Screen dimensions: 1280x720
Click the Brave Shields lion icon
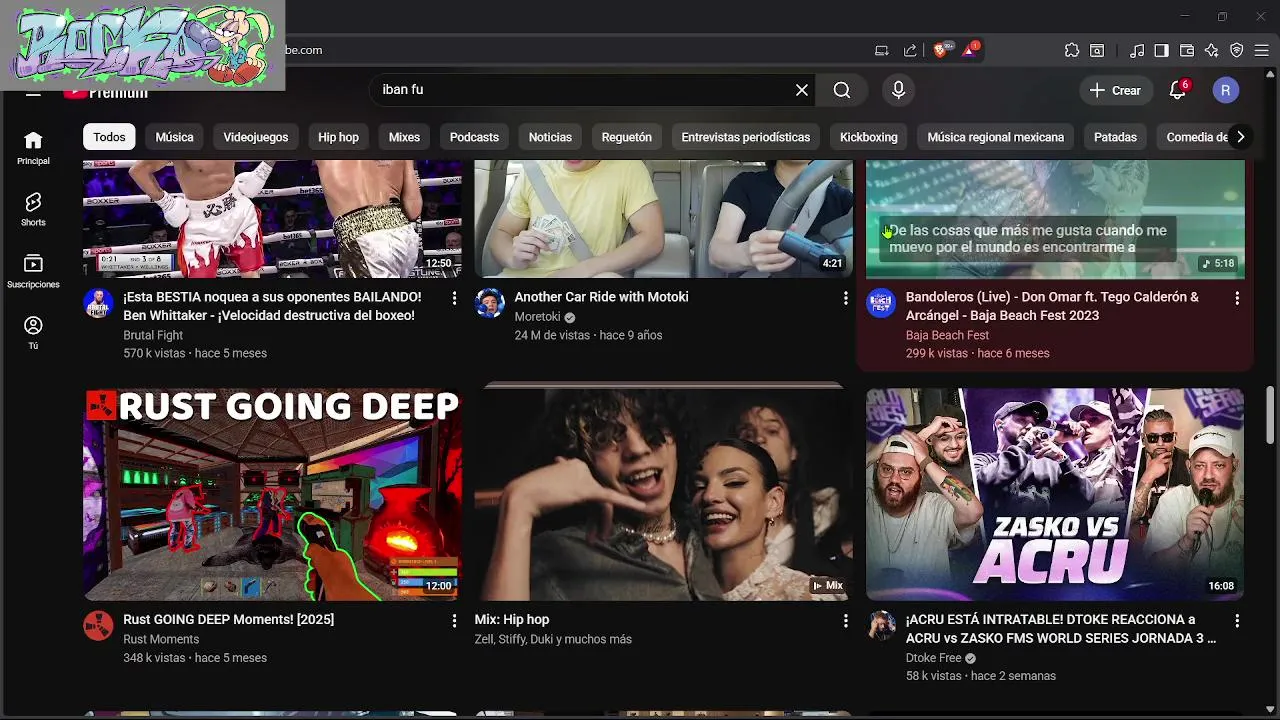[x=940, y=50]
